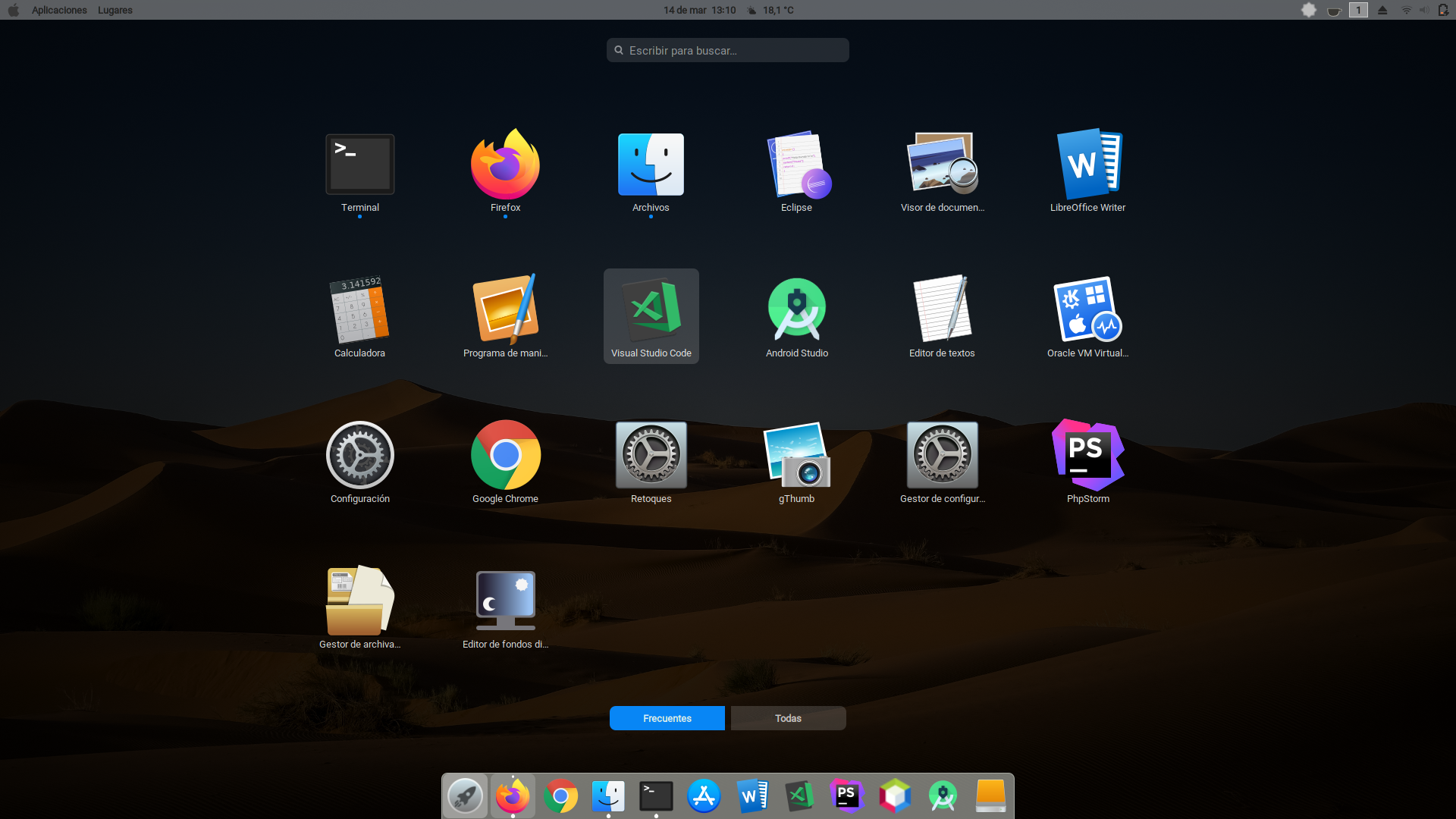Launch Oracle VM VirtualBox
This screenshot has height=819, width=1456.
click(1087, 317)
